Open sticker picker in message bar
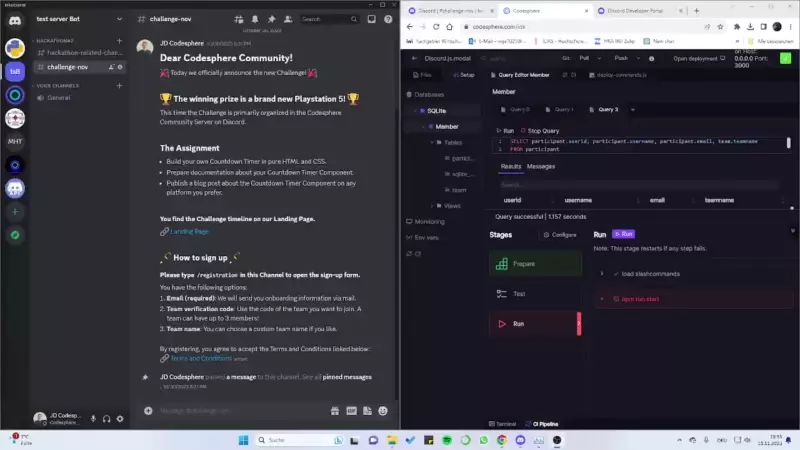This screenshot has width=800, height=450. (x=367, y=411)
